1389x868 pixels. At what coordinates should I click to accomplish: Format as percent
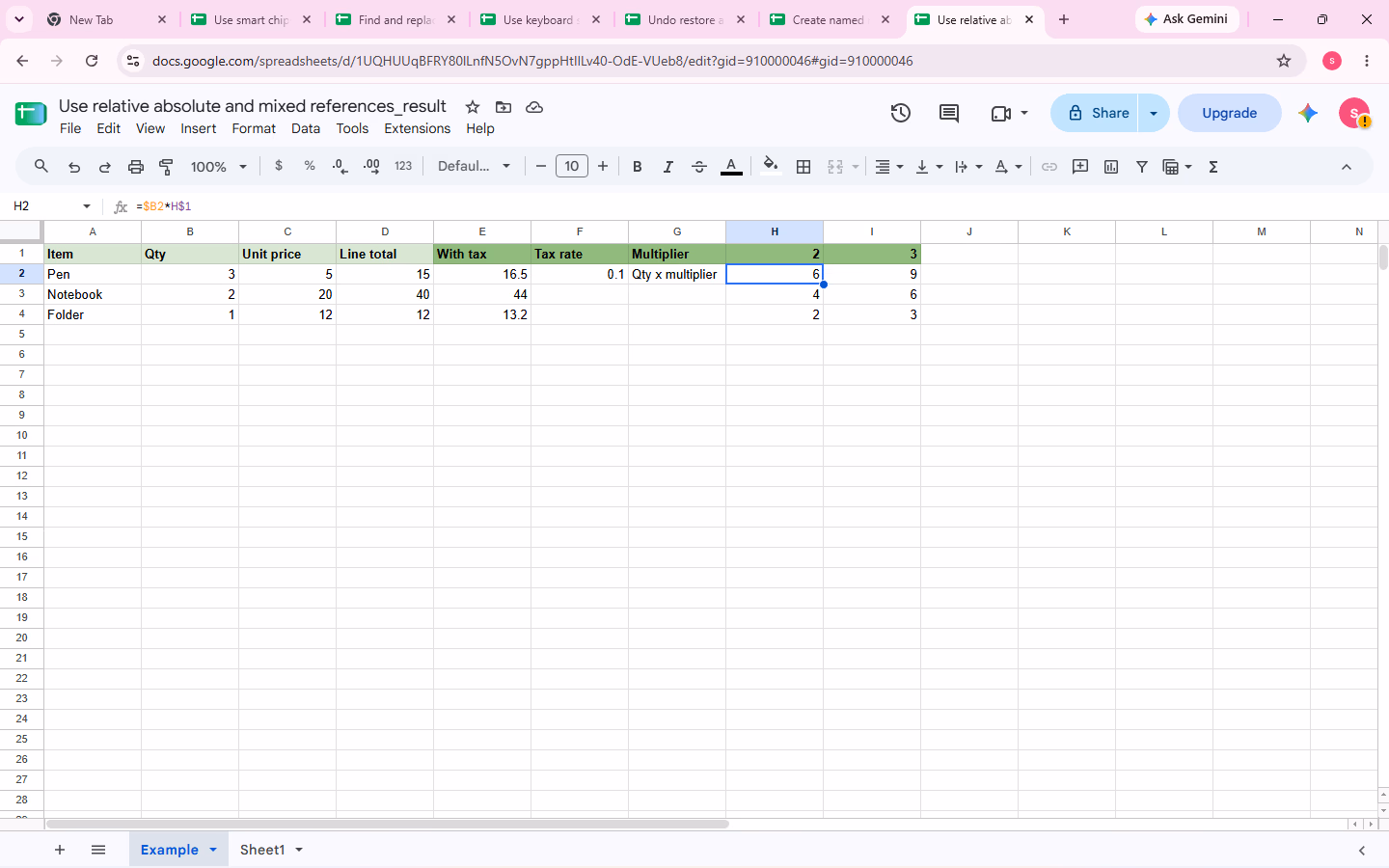pyautogui.click(x=310, y=166)
